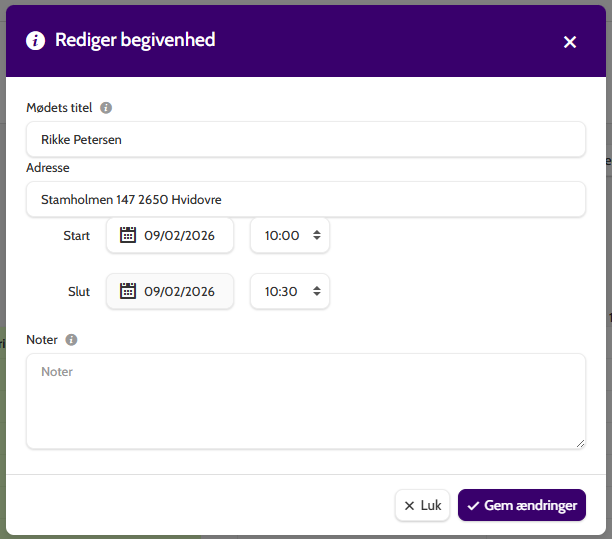Increase Slut time with up arrow
The height and width of the screenshot is (539, 612).
(317, 288)
